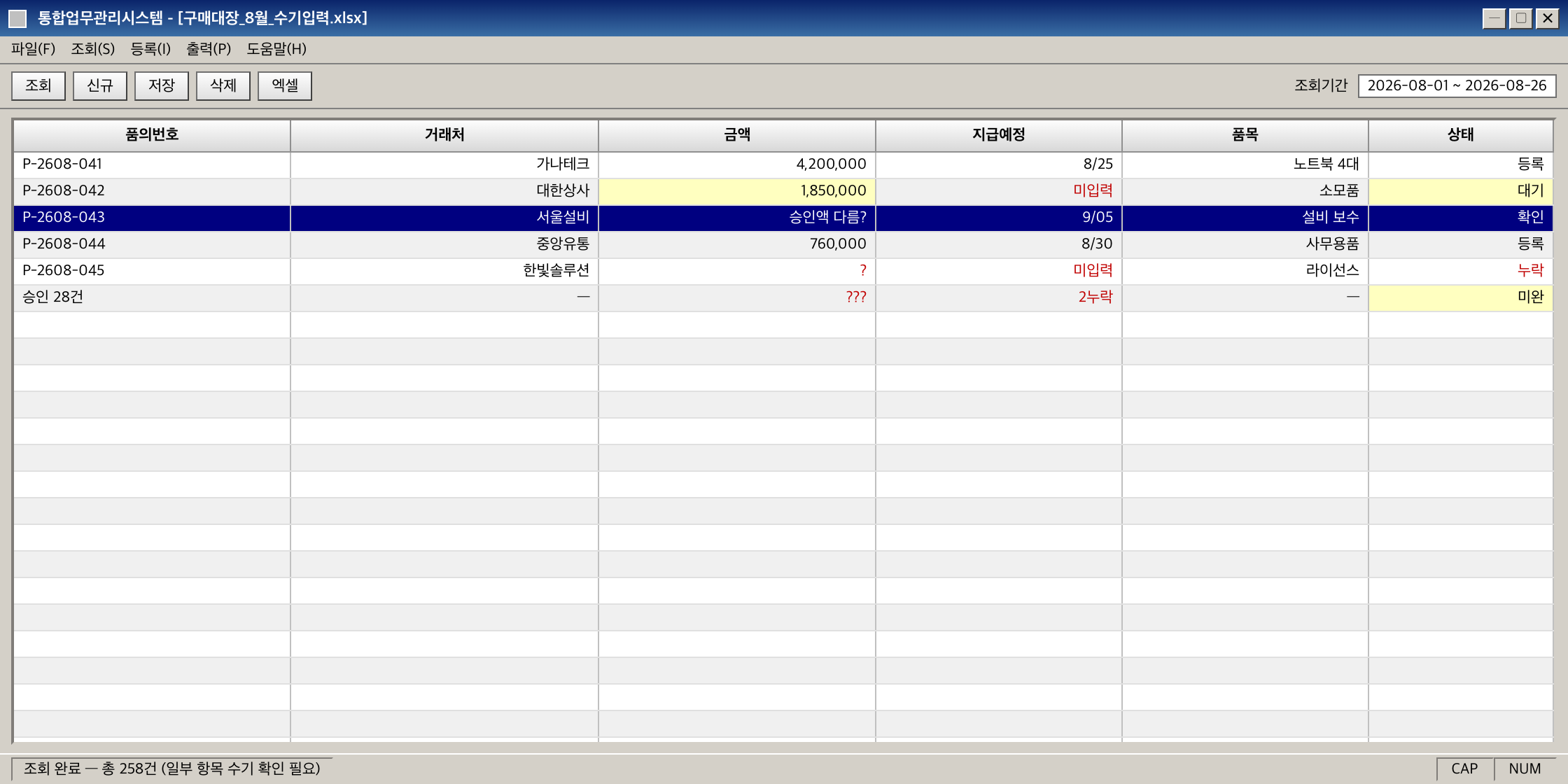Click the 9/05 payment date cell
This screenshot has width=1568, height=784.
pos(999,218)
